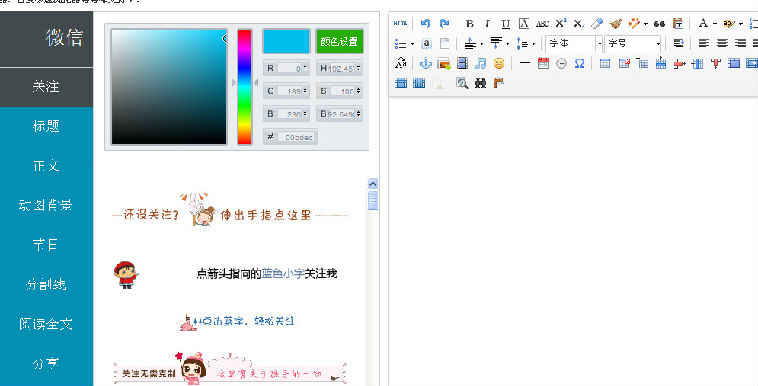Click the rainbow hue slider strip
The height and width of the screenshot is (386, 758).
(x=244, y=87)
